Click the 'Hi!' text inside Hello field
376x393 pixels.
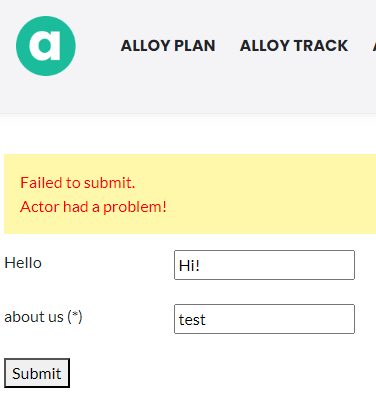(x=189, y=266)
